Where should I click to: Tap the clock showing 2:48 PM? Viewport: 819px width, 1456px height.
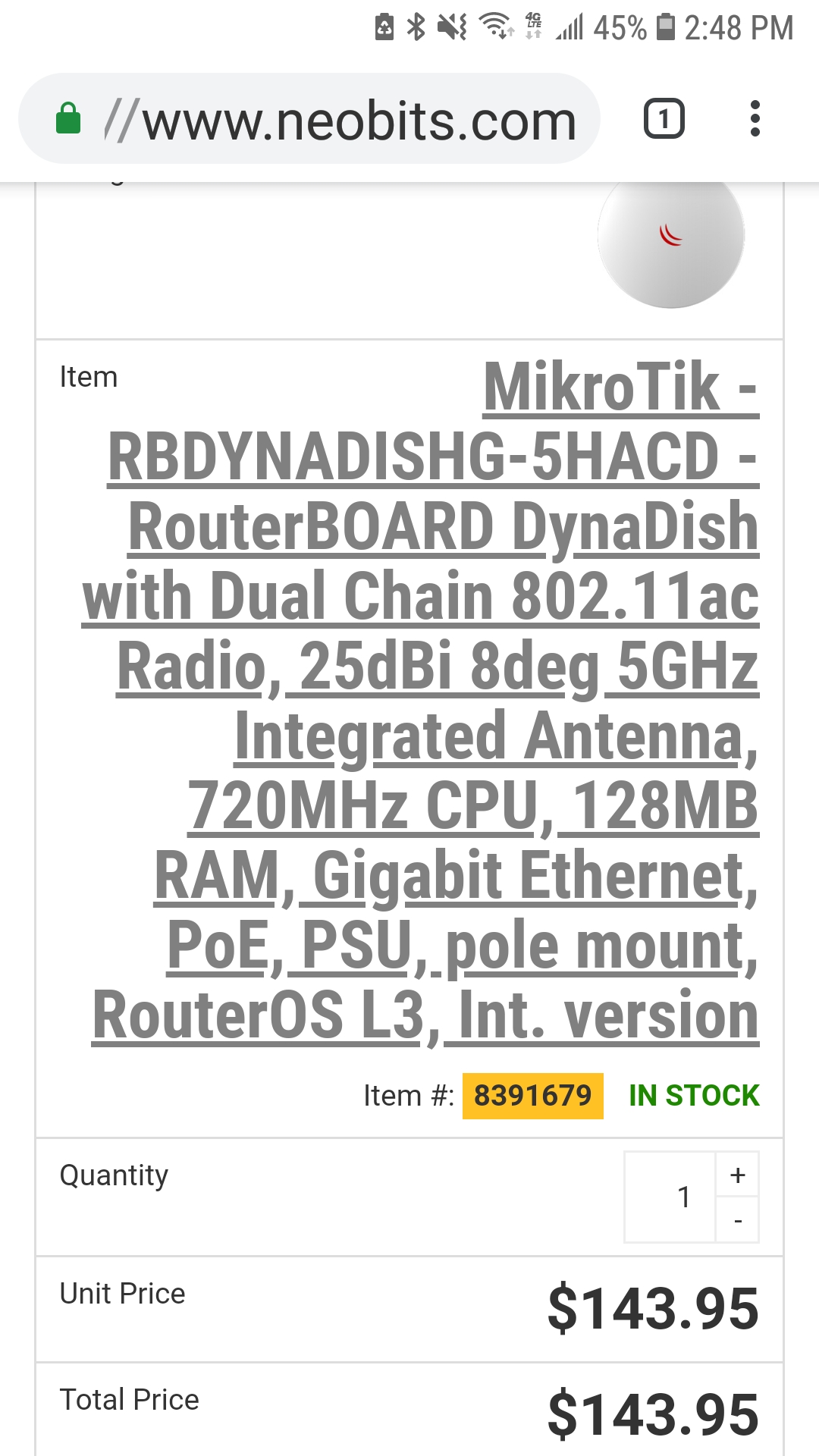point(738,27)
